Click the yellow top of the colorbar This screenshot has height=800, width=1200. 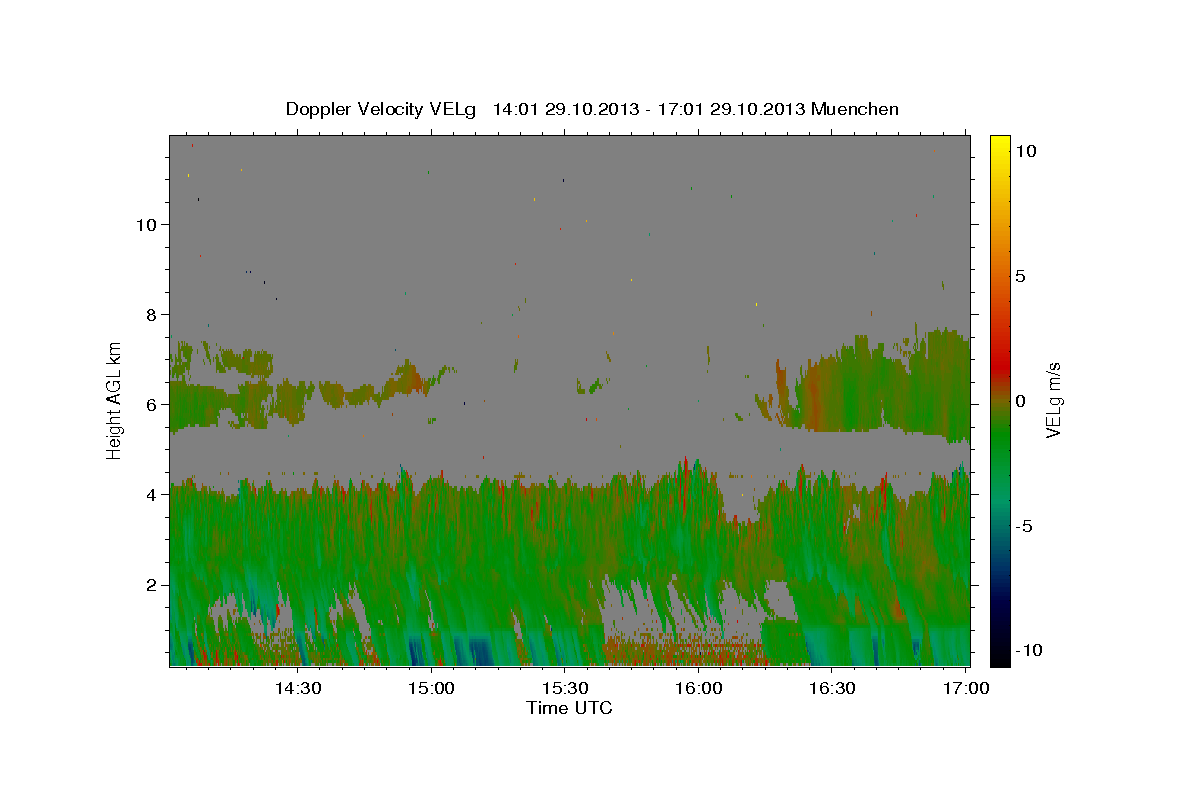(x=999, y=145)
